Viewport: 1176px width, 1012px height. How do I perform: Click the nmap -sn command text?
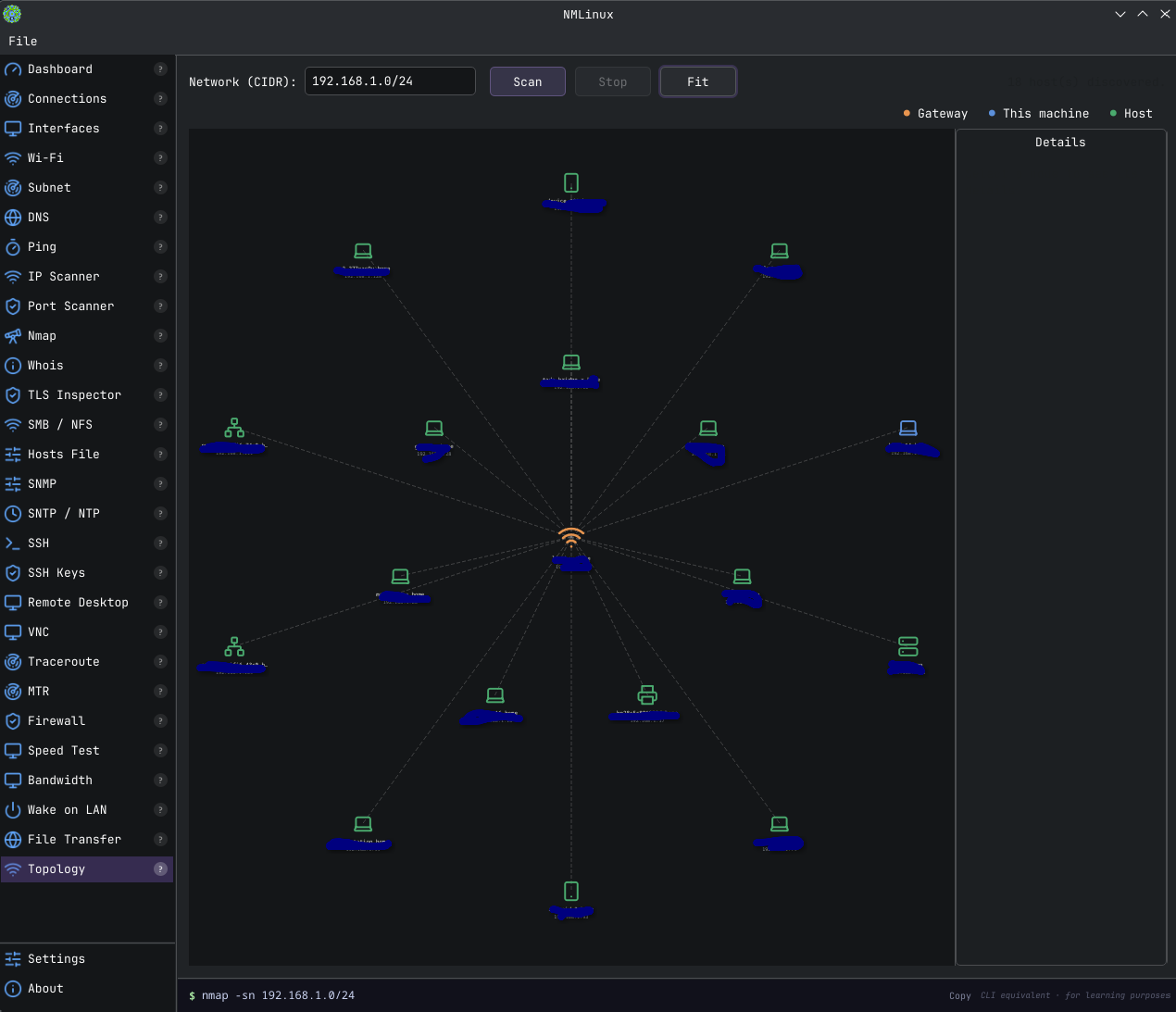tap(278, 995)
